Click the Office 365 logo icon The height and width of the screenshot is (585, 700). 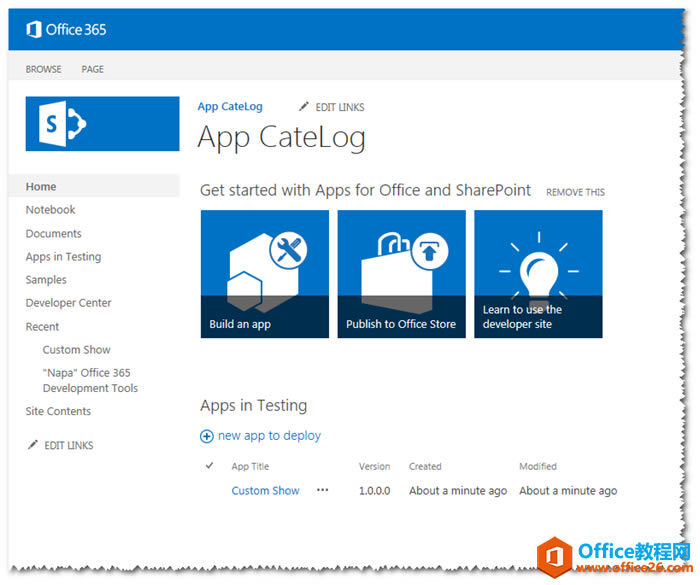click(34, 30)
